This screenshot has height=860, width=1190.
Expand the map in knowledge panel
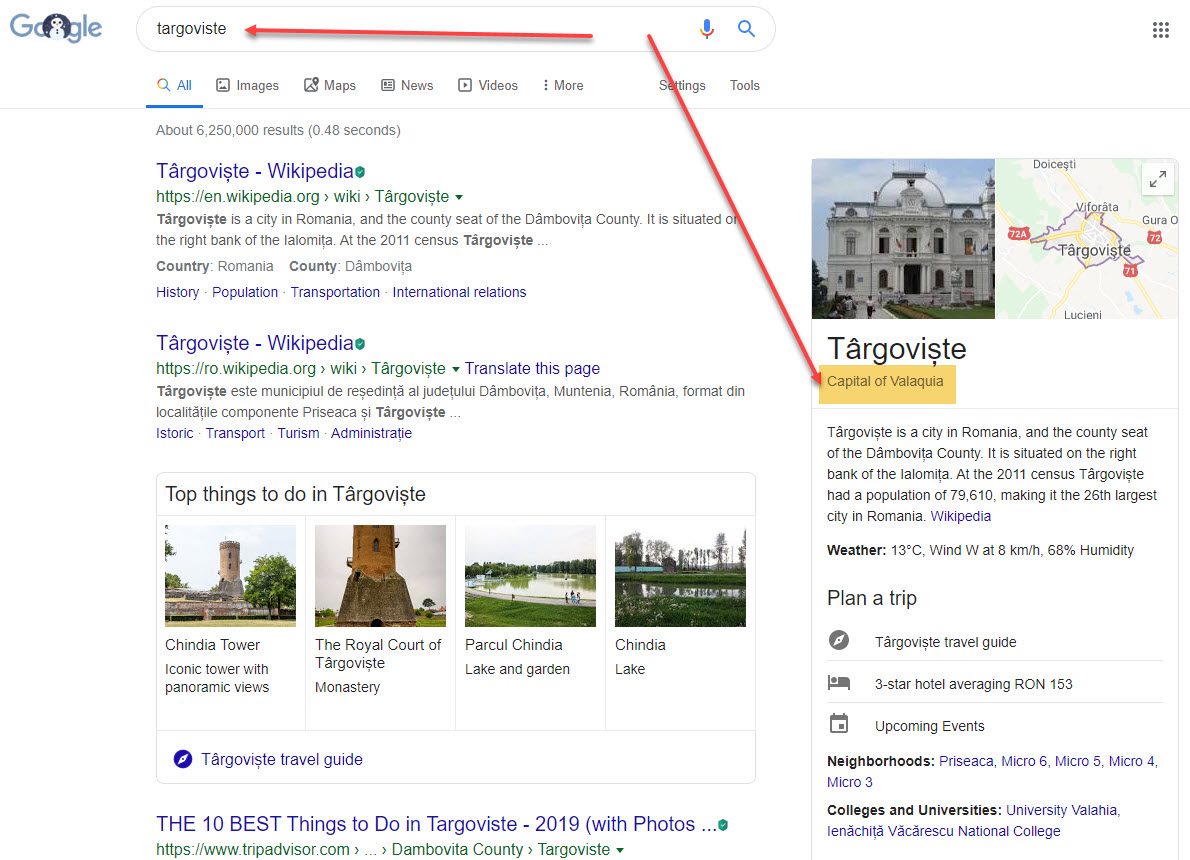point(1157,179)
